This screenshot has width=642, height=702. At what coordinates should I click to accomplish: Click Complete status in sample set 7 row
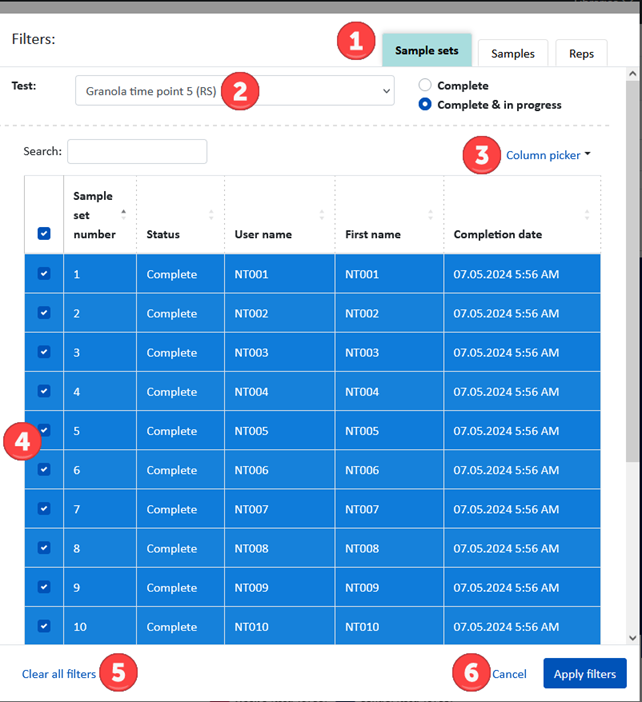pyautogui.click(x=180, y=509)
